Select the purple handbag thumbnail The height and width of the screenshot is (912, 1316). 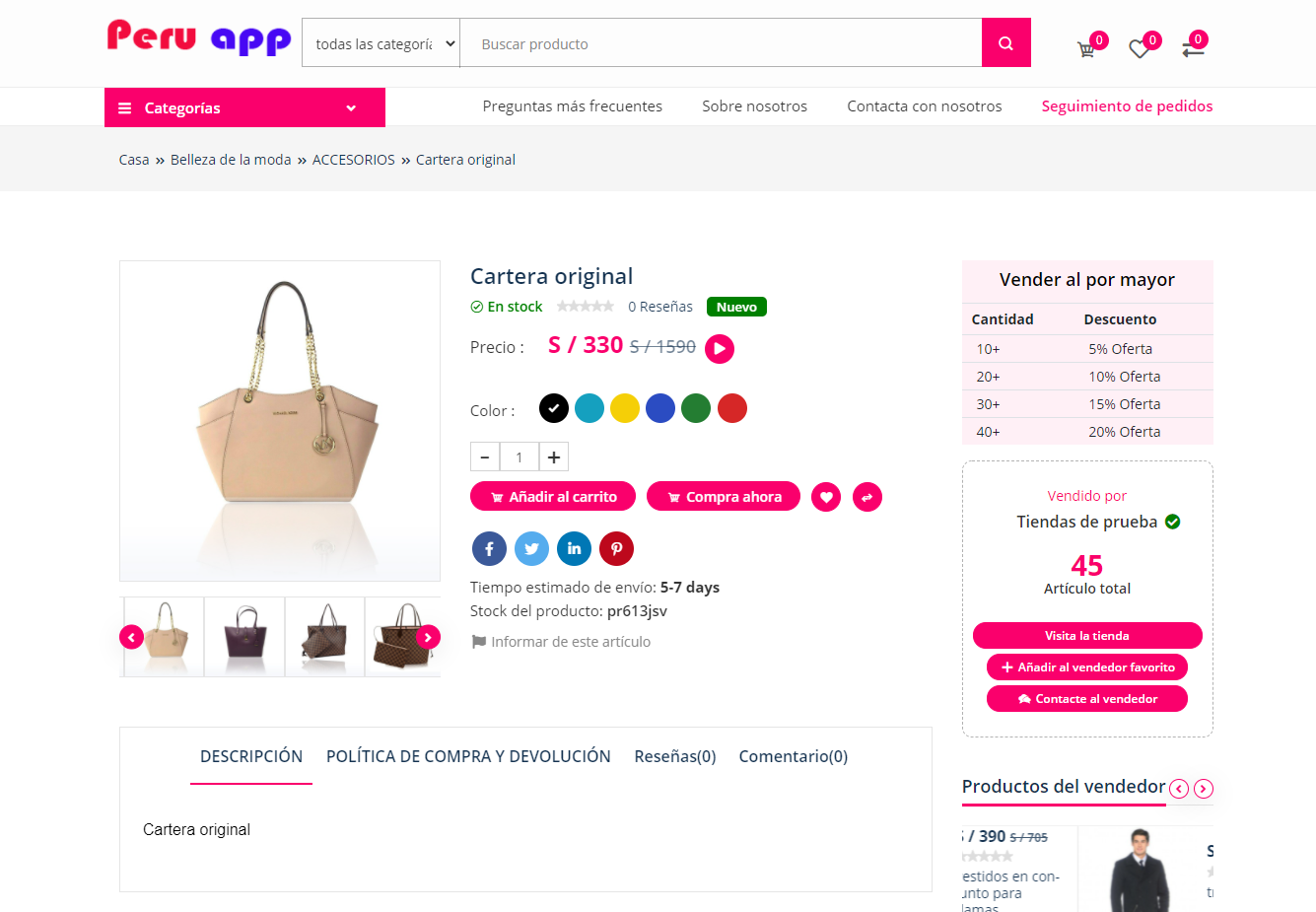click(x=244, y=637)
